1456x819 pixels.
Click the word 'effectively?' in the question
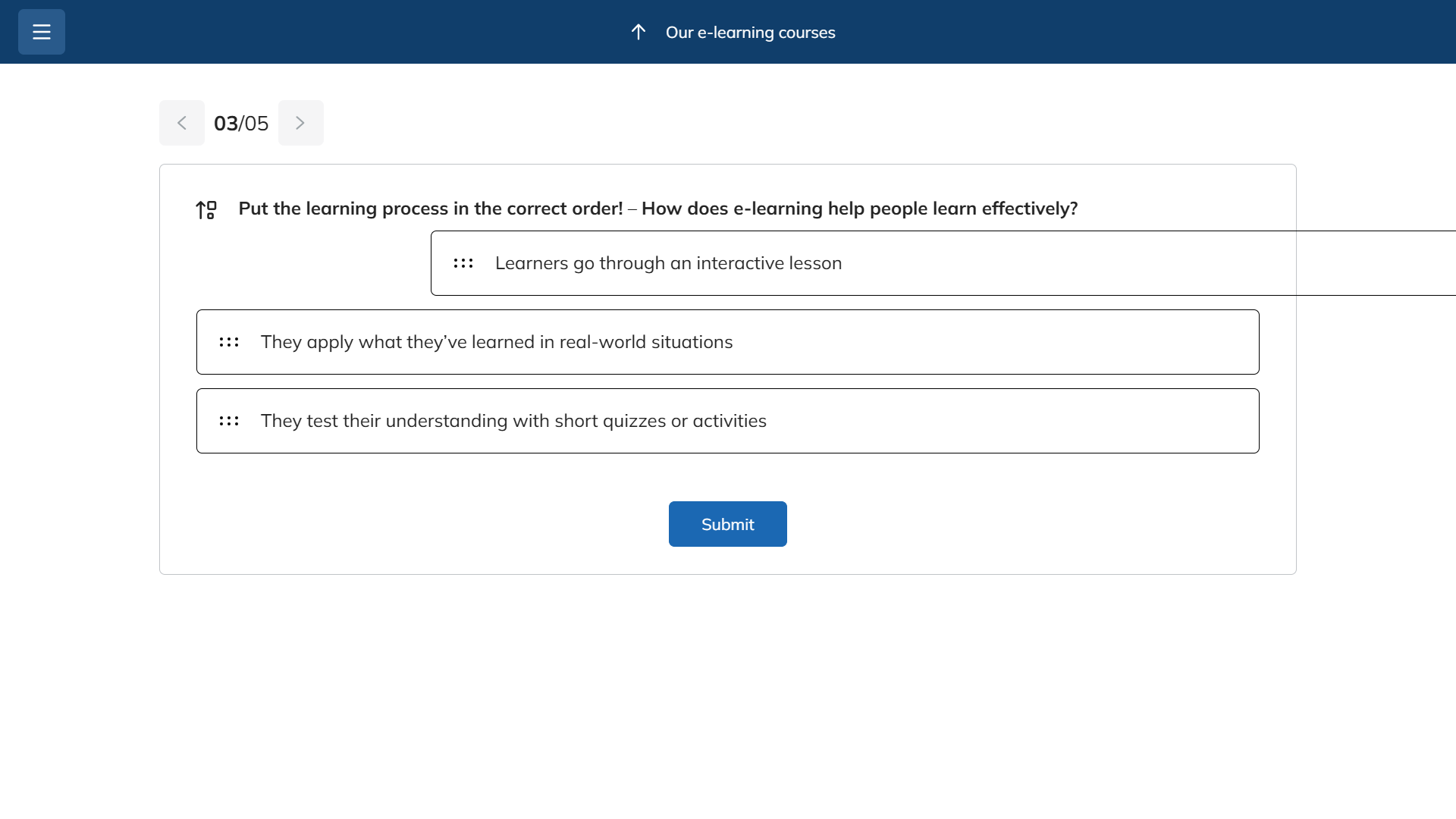[1029, 209]
